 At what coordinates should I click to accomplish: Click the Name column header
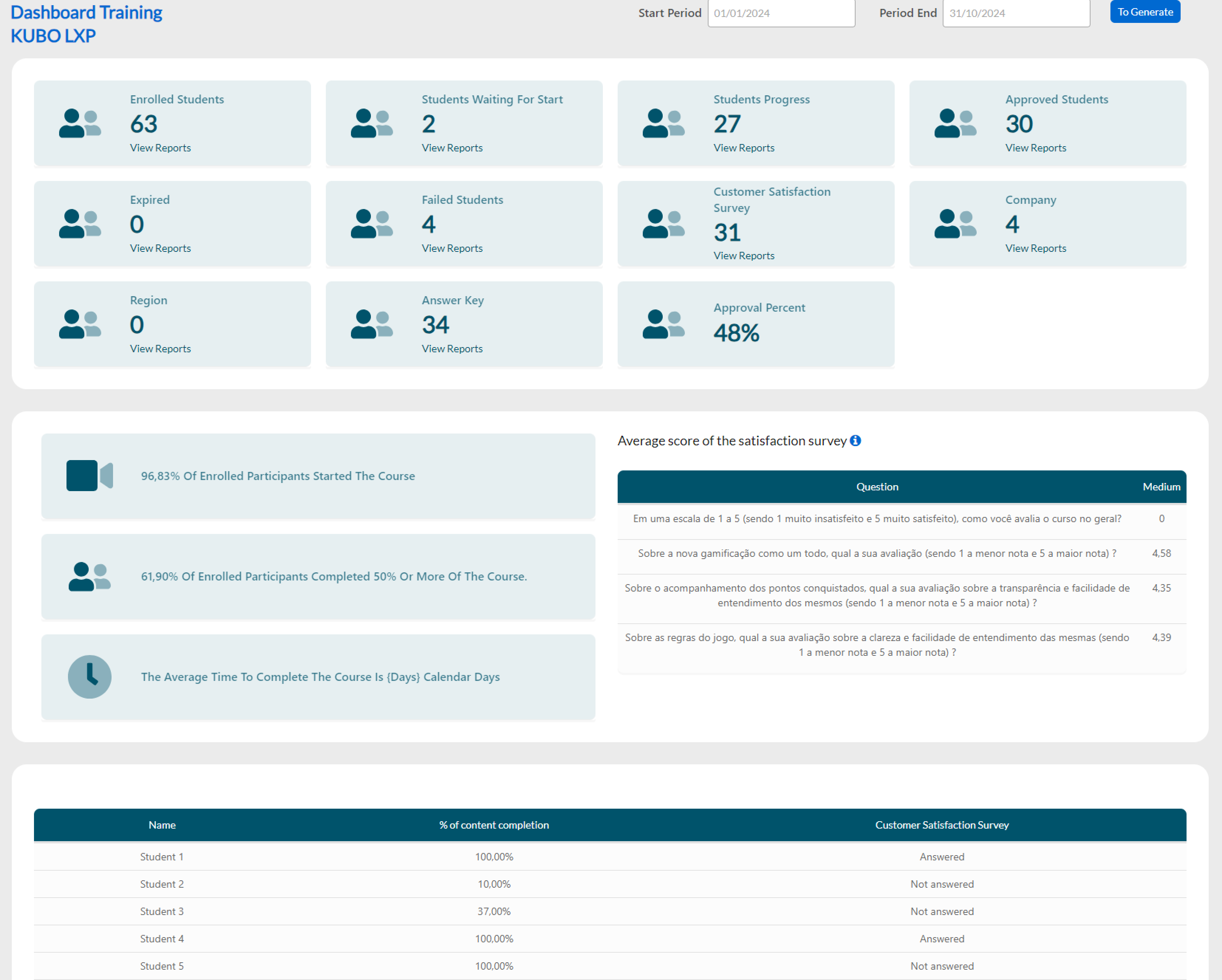(x=162, y=825)
